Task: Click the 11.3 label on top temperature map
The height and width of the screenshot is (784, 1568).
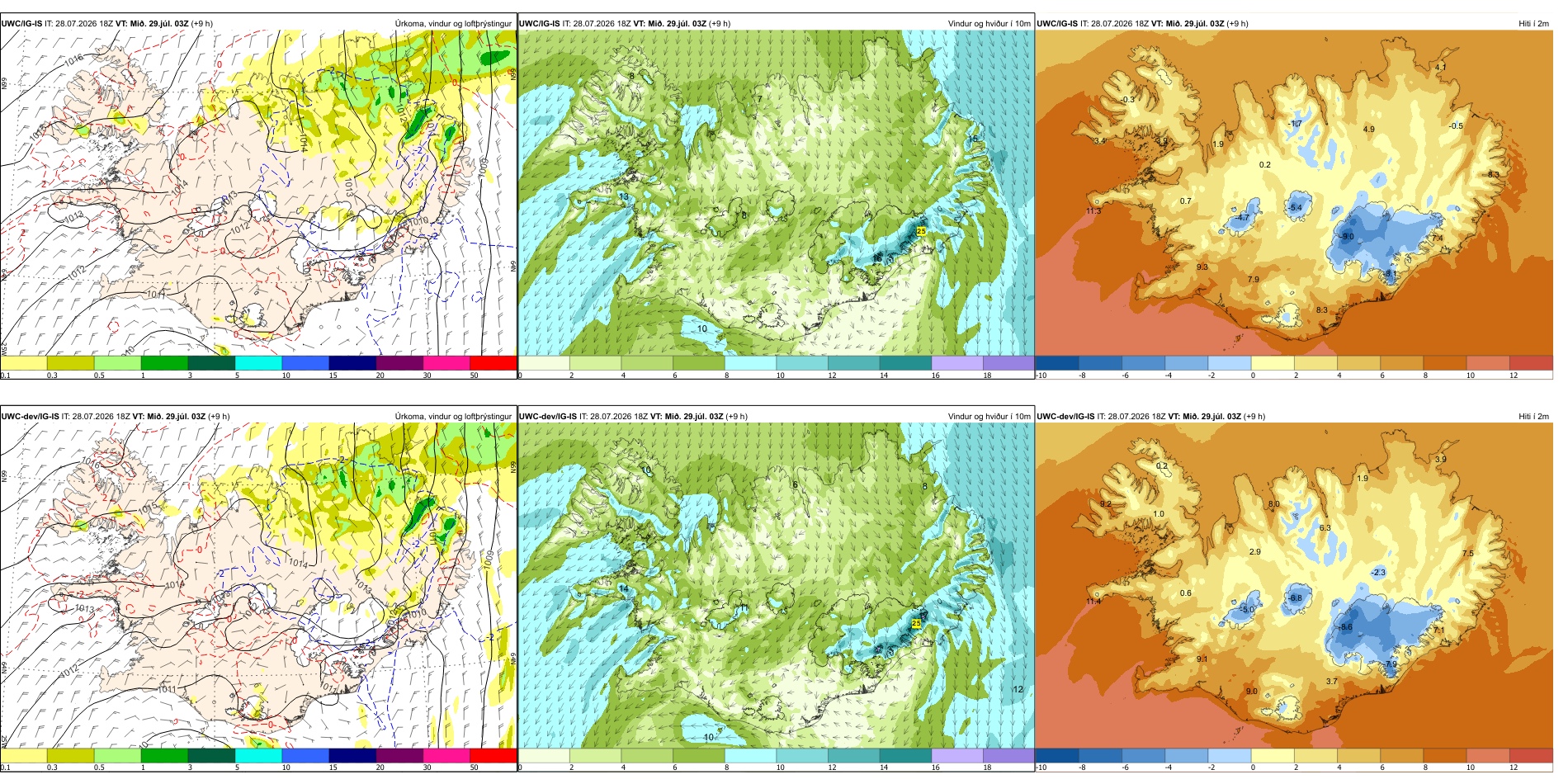Action: pyautogui.click(x=1093, y=211)
